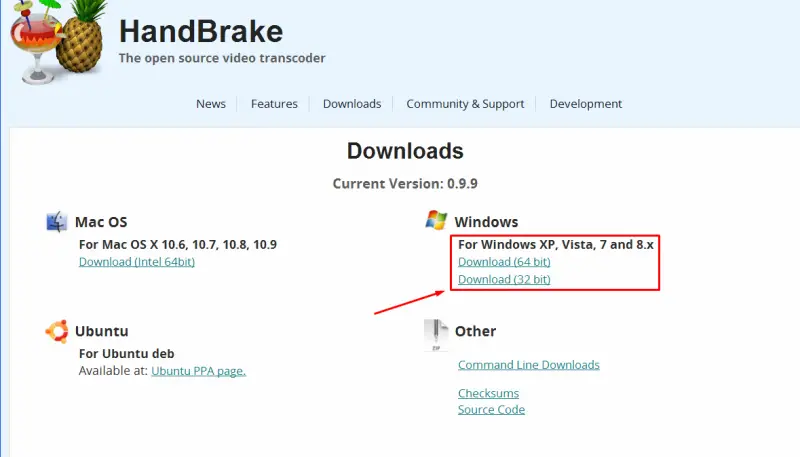800x457 pixels.
Task: Go to the Downloads navigation item
Action: pyautogui.click(x=352, y=104)
